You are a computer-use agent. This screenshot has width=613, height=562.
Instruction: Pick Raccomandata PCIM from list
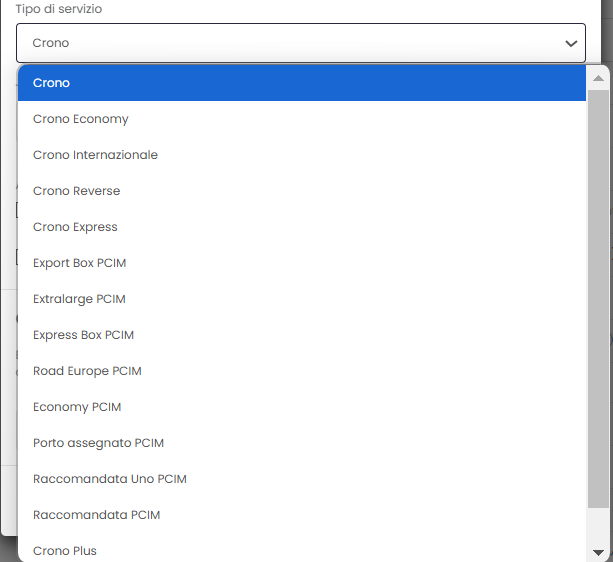pyautogui.click(x=302, y=514)
